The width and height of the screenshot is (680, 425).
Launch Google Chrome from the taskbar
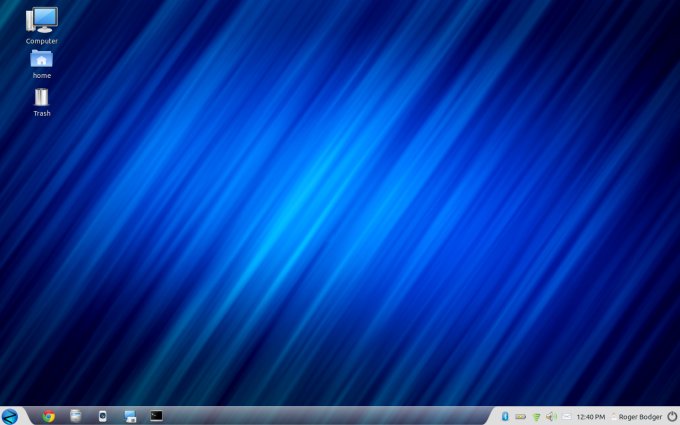point(49,416)
